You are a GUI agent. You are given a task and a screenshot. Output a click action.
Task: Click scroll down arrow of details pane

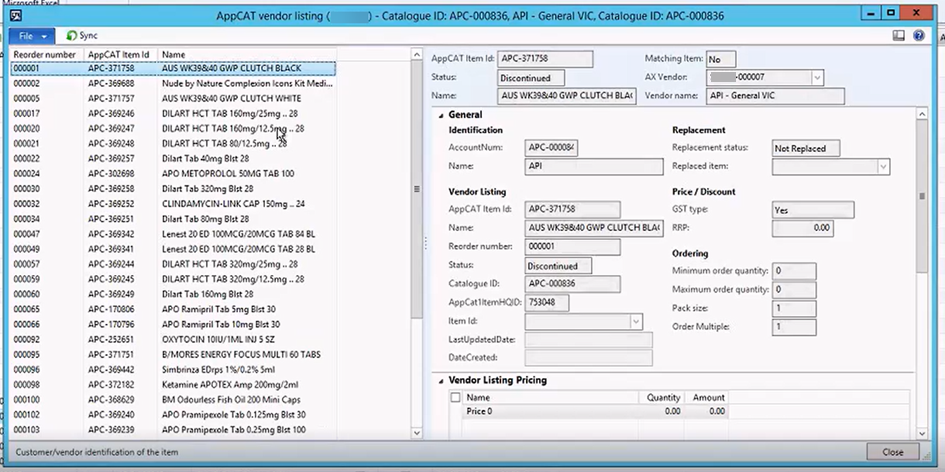921,433
